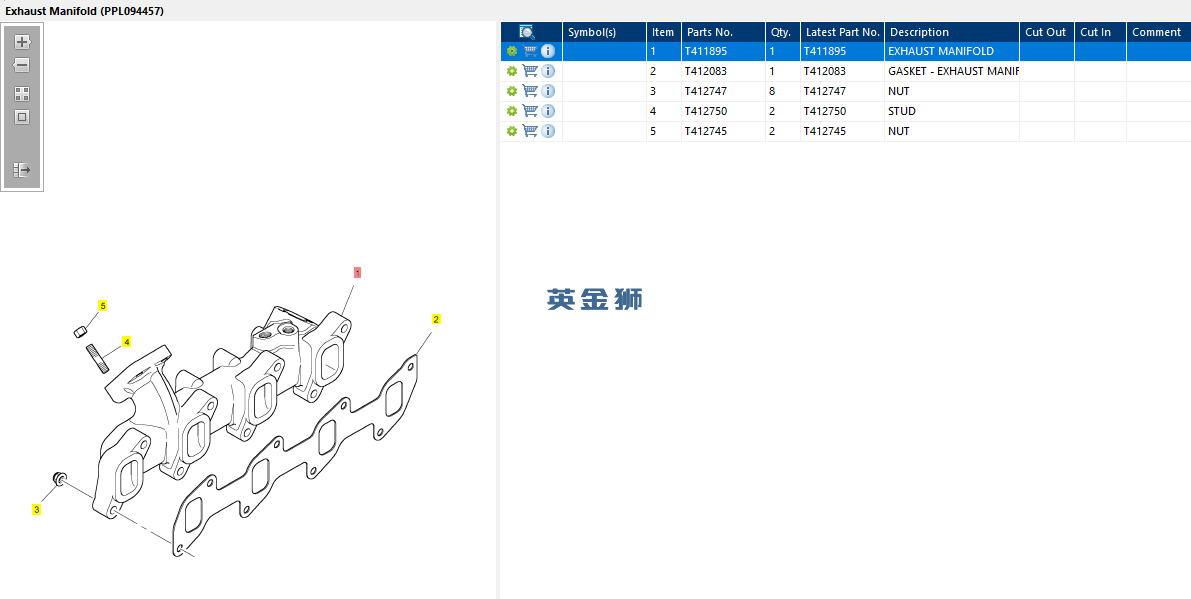
Task: Click the list-with-arrow export icon in diagram toolbar
Action: coord(22,169)
